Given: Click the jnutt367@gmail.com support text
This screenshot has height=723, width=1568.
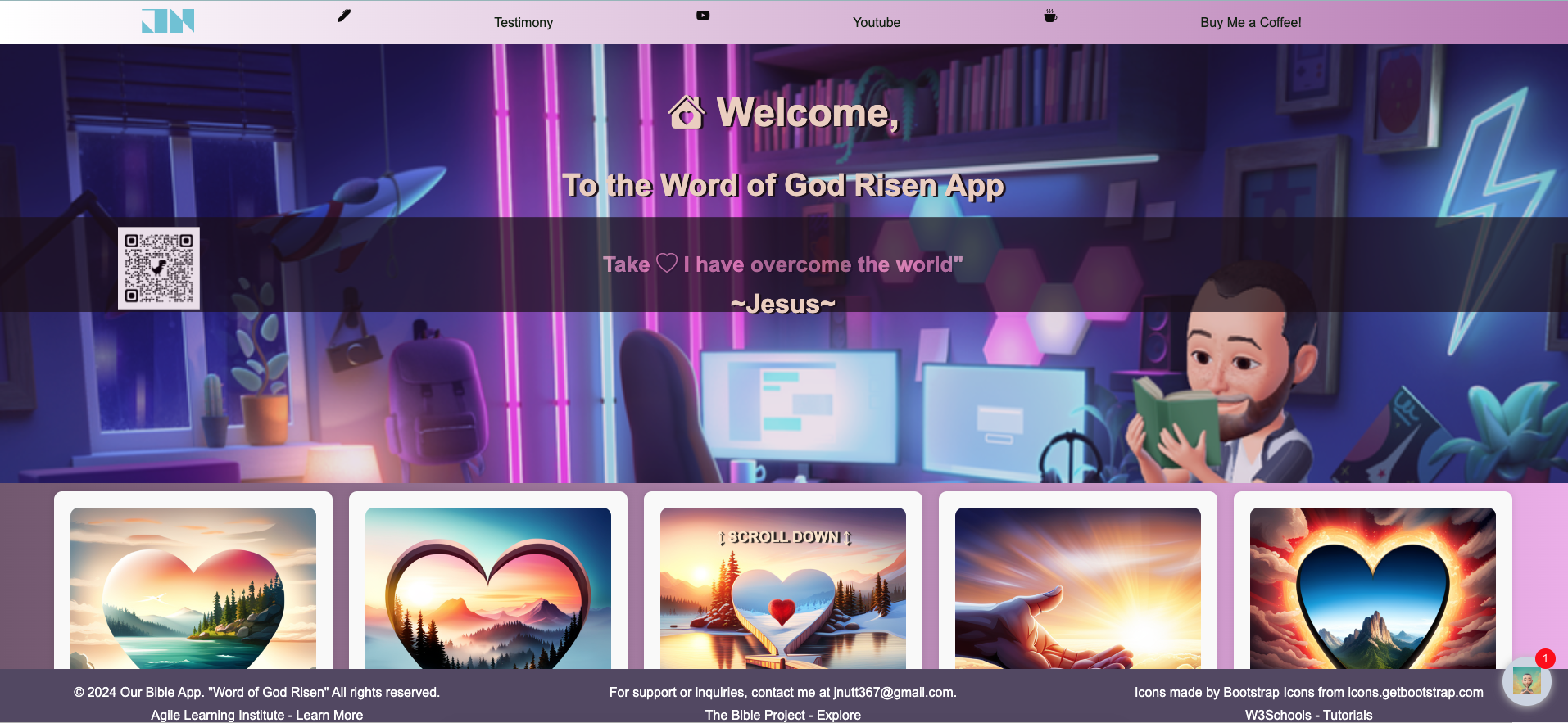Looking at the screenshot, I should click(x=894, y=692).
